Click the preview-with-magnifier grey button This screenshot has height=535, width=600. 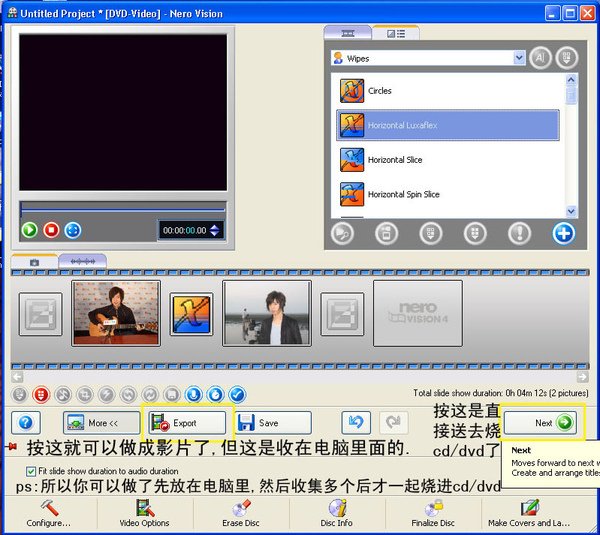[x=342, y=233]
